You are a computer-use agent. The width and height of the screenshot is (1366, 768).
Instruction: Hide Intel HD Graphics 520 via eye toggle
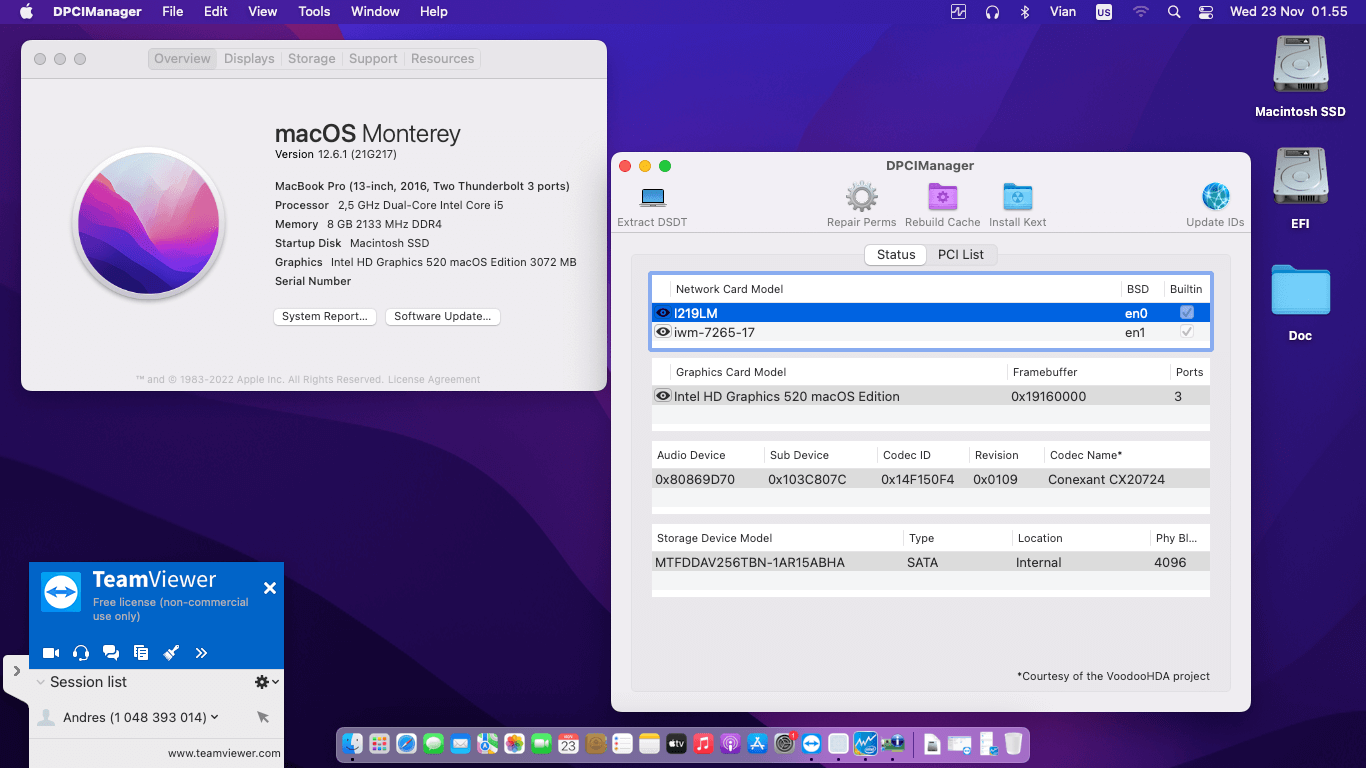pyautogui.click(x=663, y=395)
